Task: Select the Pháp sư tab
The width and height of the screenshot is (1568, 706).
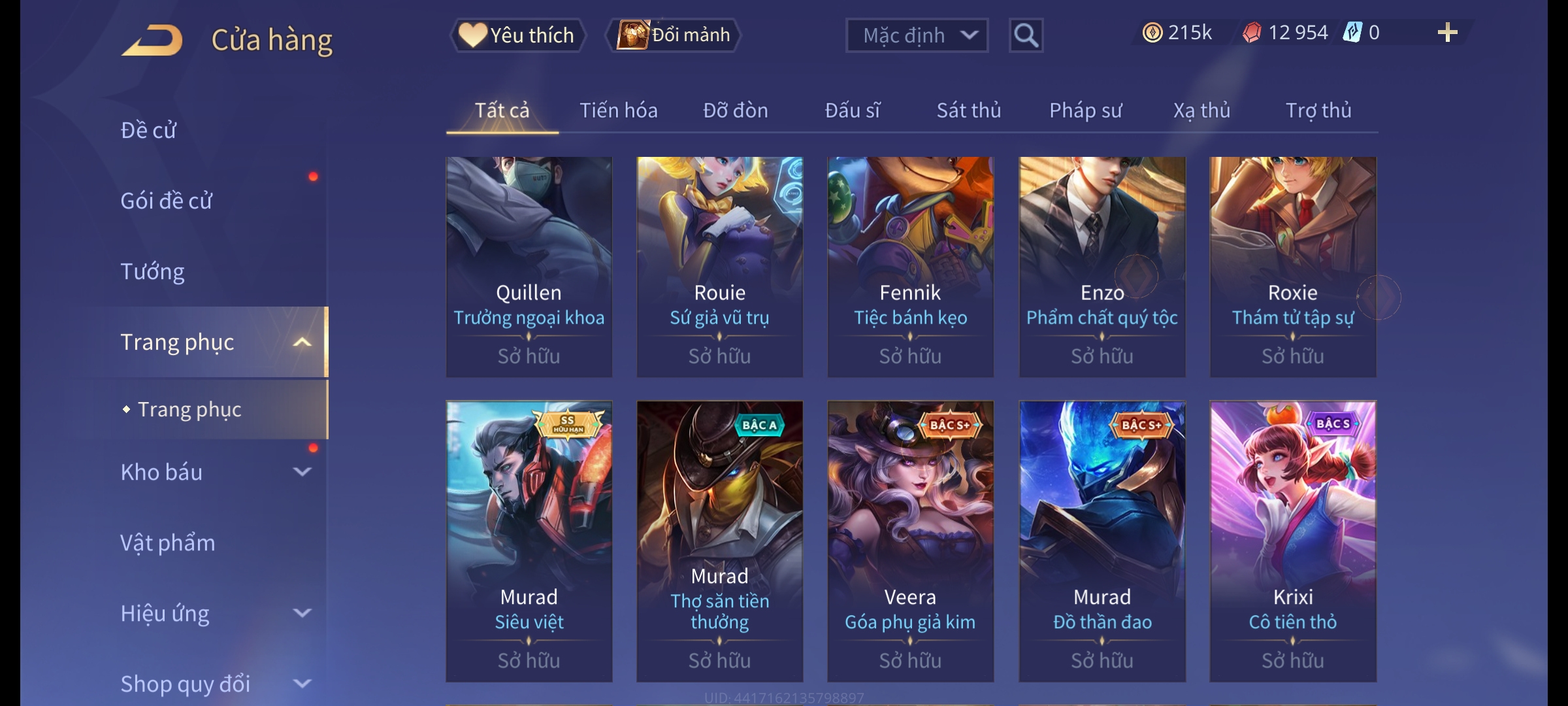Action: click(1085, 110)
